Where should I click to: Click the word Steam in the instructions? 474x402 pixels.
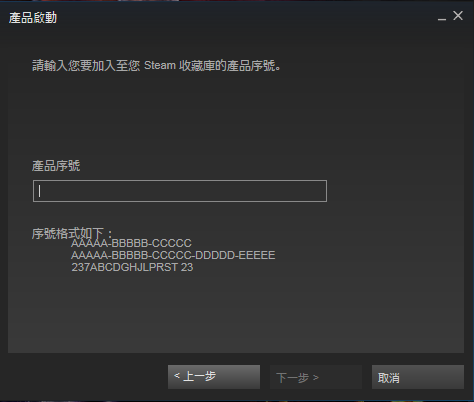point(160,66)
